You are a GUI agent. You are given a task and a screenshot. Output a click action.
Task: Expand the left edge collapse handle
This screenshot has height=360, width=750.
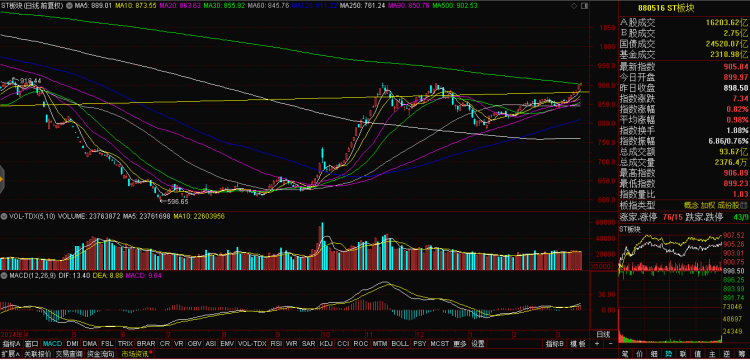click(2, 179)
